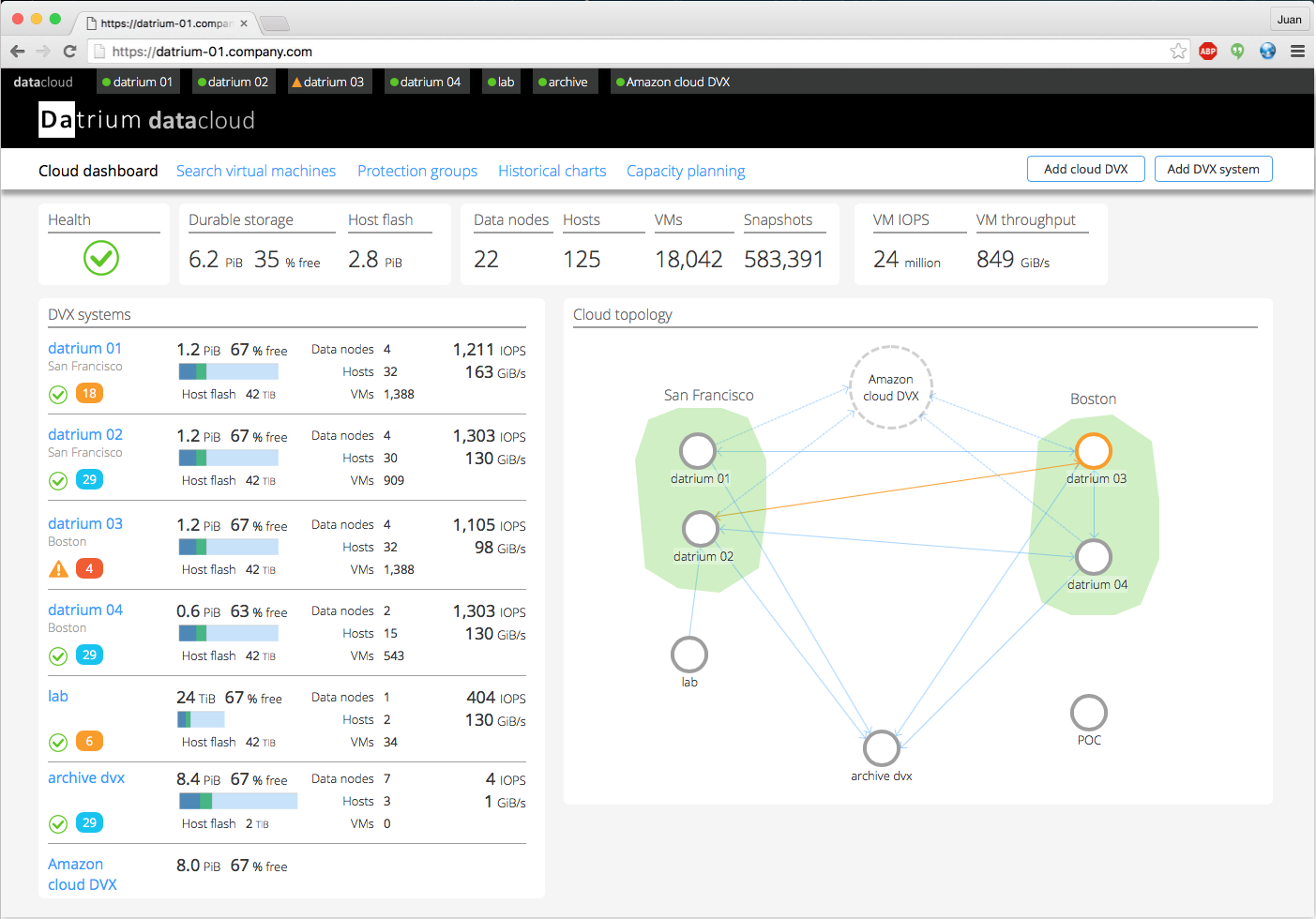Open the Chrome hamburger menu
The width and height of the screenshot is (1316, 919).
(x=1298, y=52)
